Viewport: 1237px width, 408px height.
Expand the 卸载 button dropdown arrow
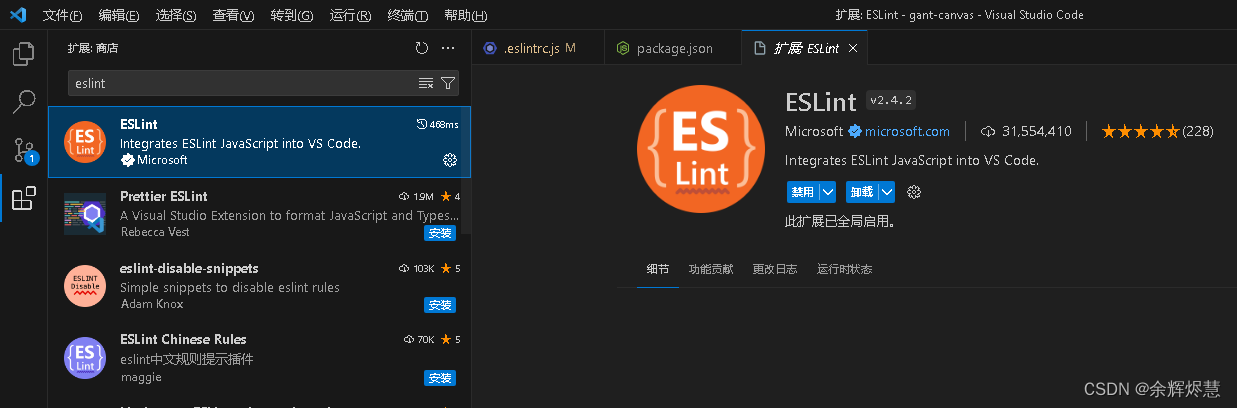pyautogui.click(x=887, y=192)
